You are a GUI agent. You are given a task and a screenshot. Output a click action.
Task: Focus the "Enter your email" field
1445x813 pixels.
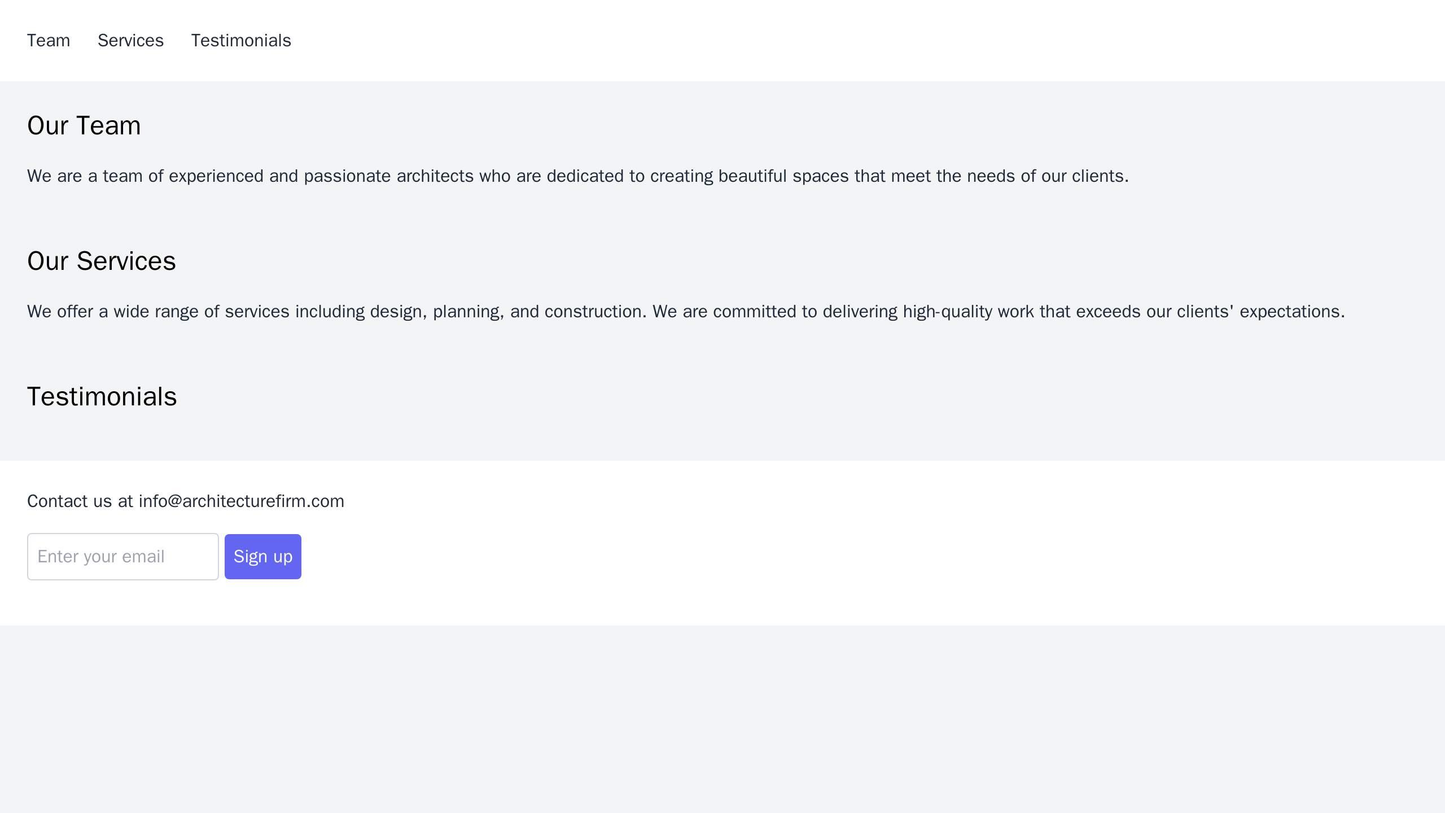122,557
